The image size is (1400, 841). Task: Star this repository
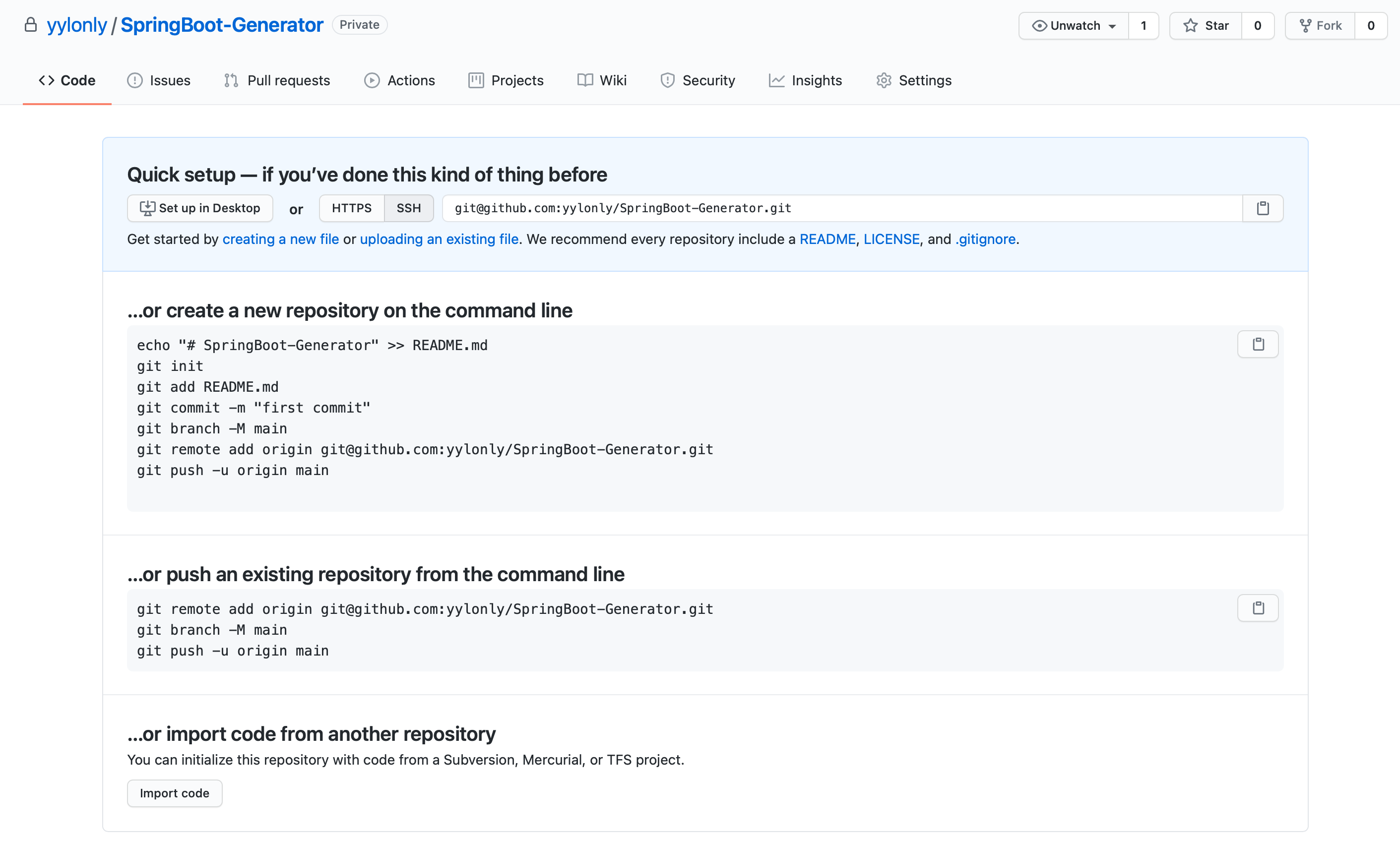click(1206, 25)
